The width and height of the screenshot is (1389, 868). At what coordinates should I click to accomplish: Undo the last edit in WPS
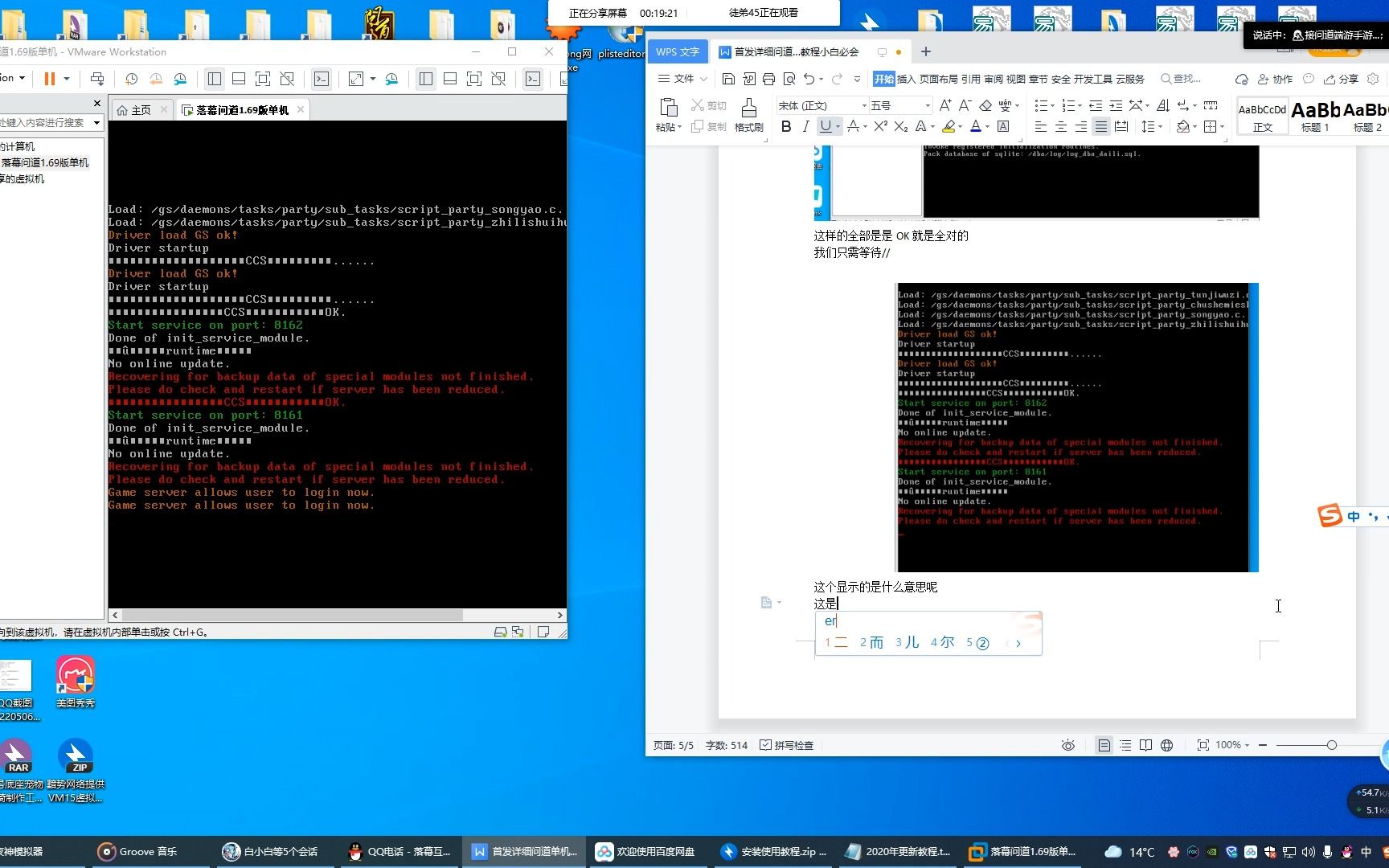[x=809, y=79]
